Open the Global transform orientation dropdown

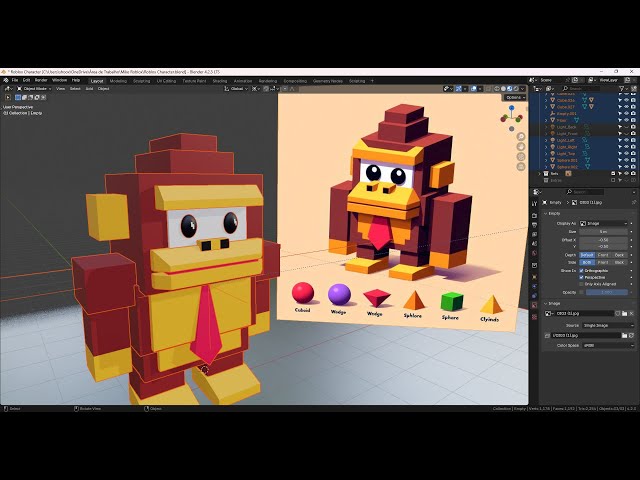click(236, 89)
